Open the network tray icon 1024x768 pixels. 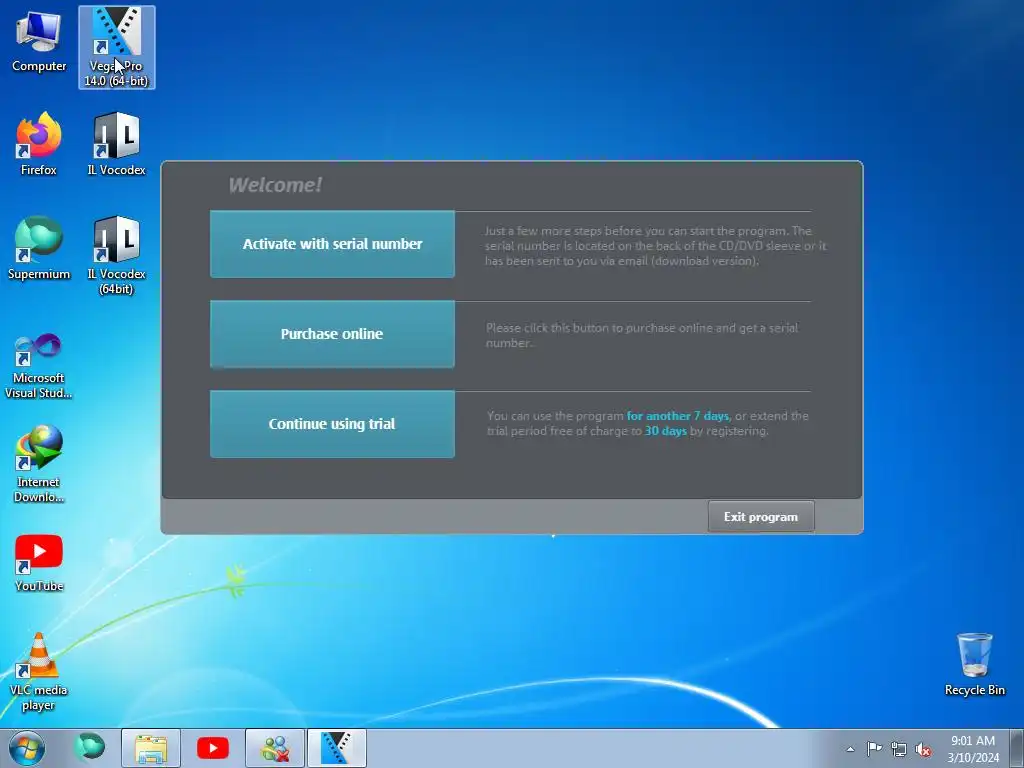click(x=899, y=749)
